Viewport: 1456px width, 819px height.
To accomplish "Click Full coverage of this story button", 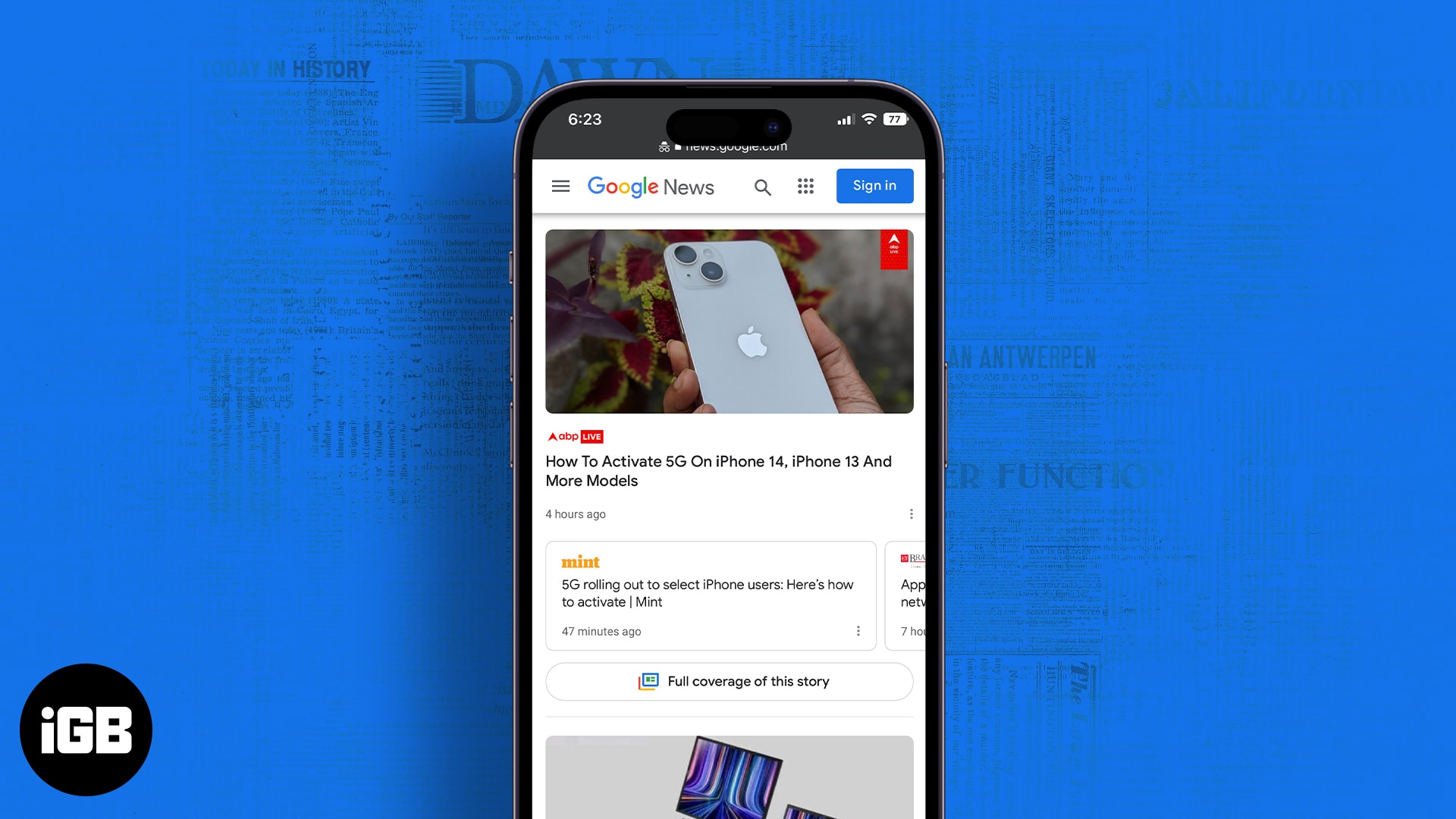I will point(729,681).
